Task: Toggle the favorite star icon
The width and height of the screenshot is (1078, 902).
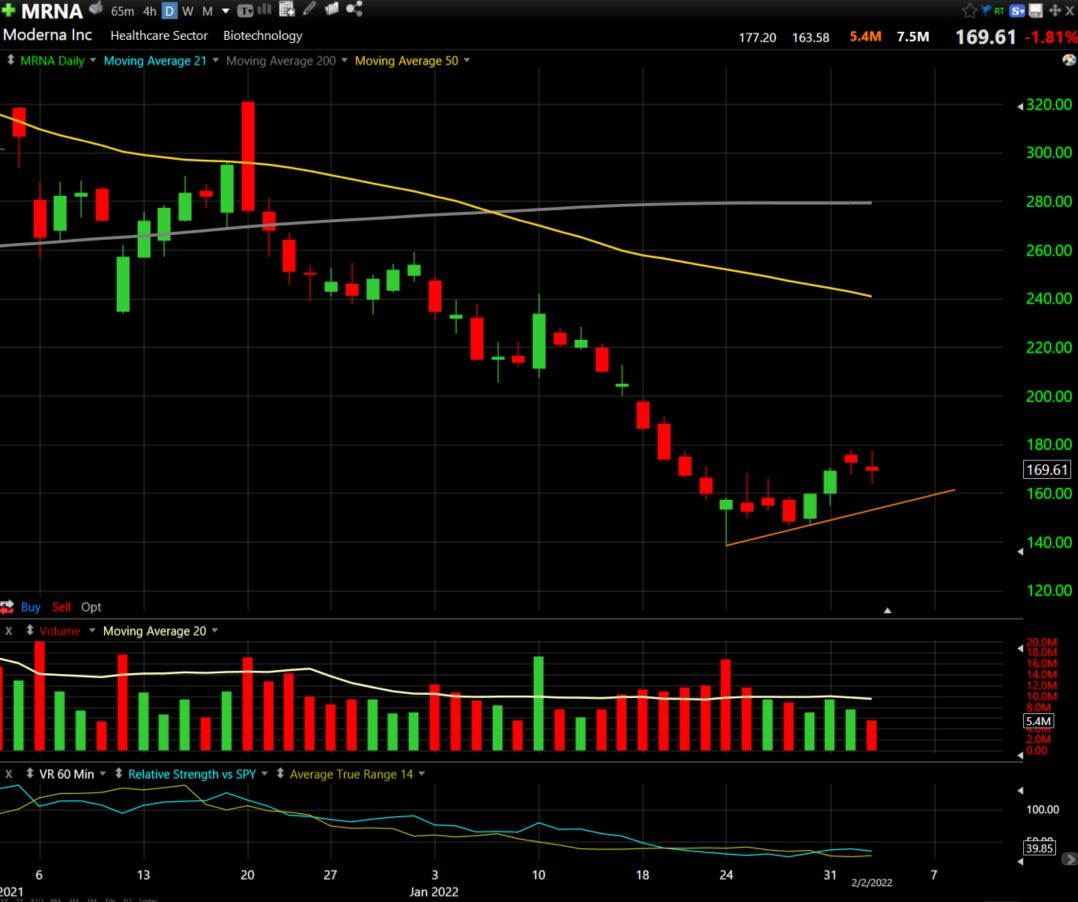Action: [969, 10]
